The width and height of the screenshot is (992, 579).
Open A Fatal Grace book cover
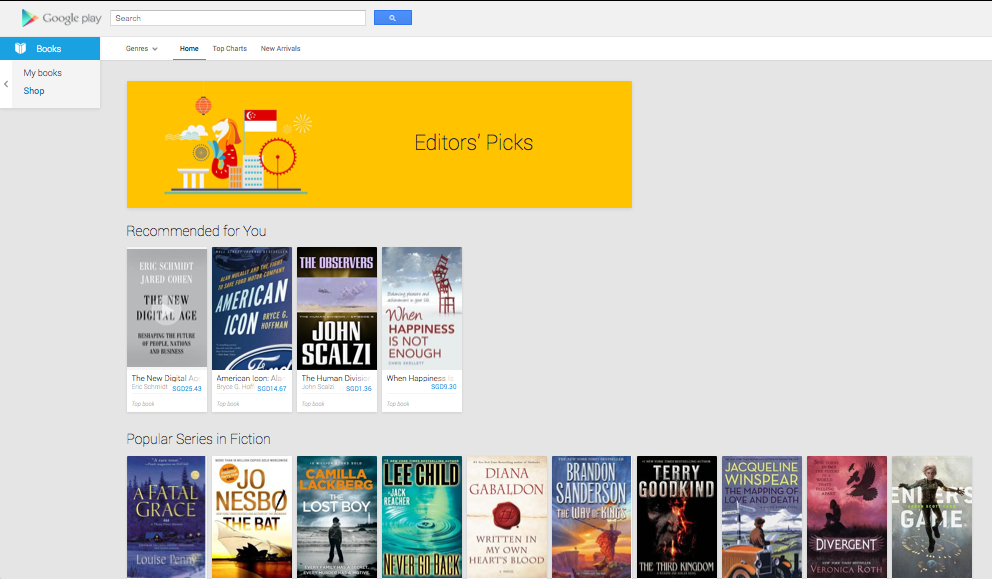(x=166, y=517)
